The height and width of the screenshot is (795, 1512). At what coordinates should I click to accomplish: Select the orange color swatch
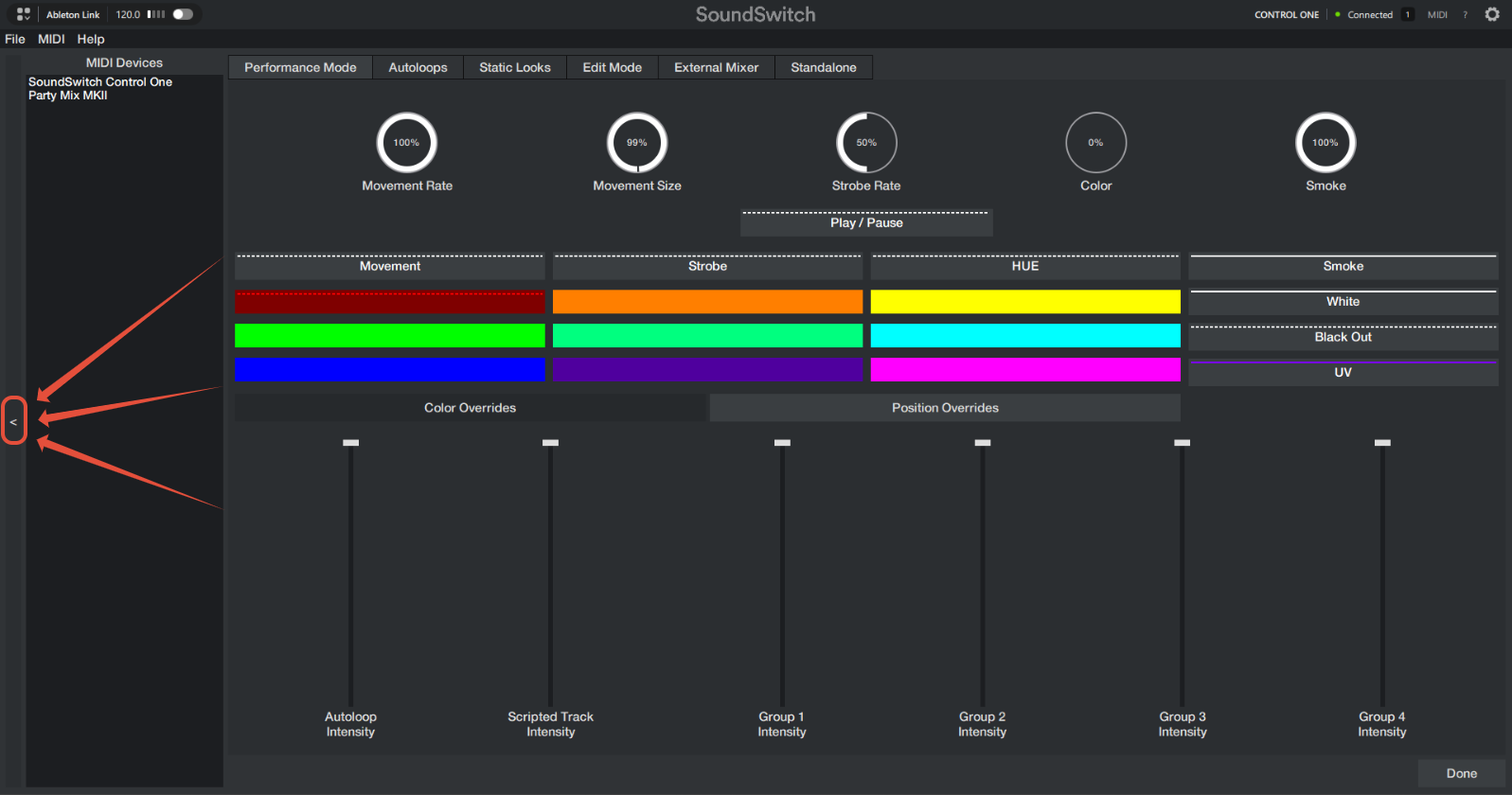coord(708,302)
